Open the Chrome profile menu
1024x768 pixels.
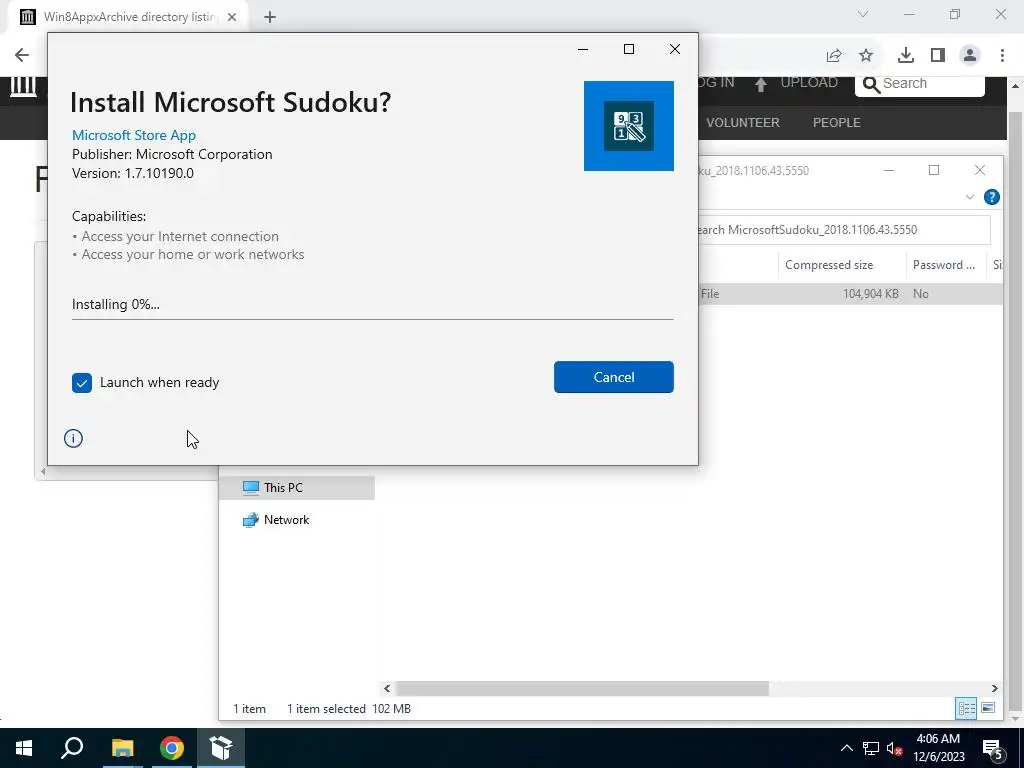pyautogui.click(x=970, y=56)
